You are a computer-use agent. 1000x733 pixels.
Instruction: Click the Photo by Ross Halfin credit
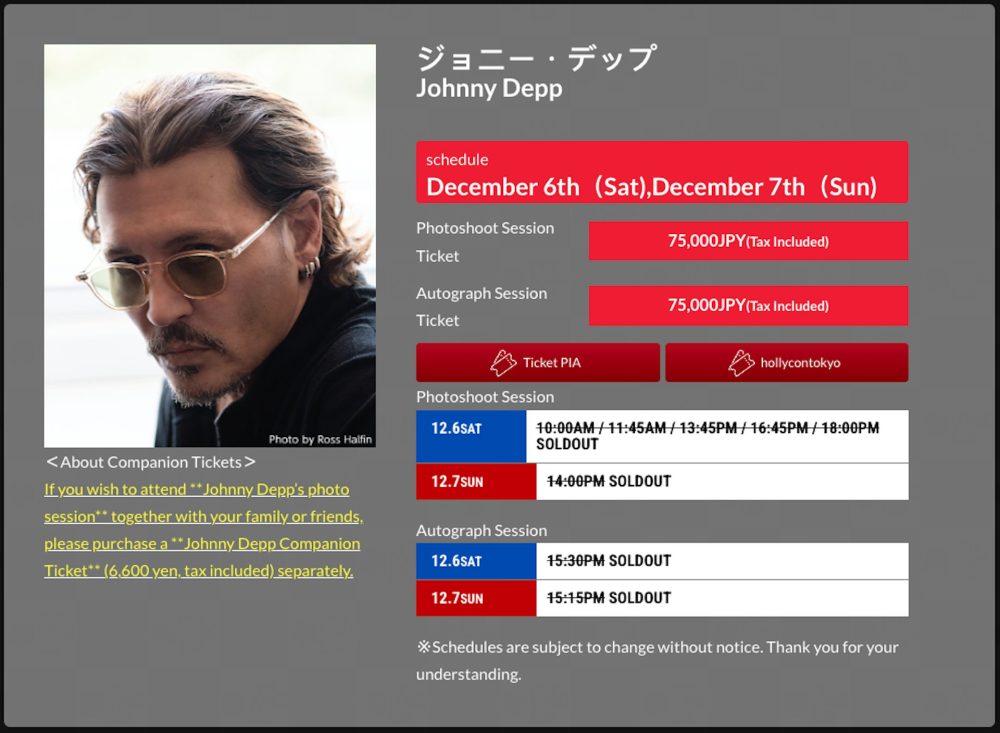pyautogui.click(x=320, y=439)
